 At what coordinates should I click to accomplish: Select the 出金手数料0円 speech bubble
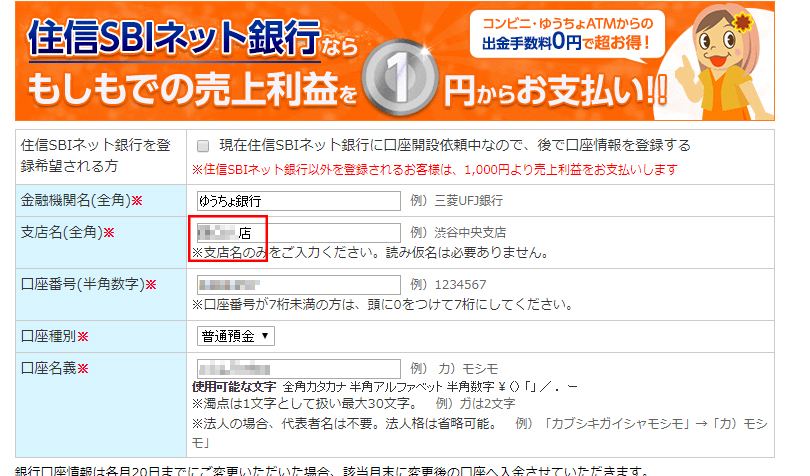pyautogui.click(x=567, y=34)
